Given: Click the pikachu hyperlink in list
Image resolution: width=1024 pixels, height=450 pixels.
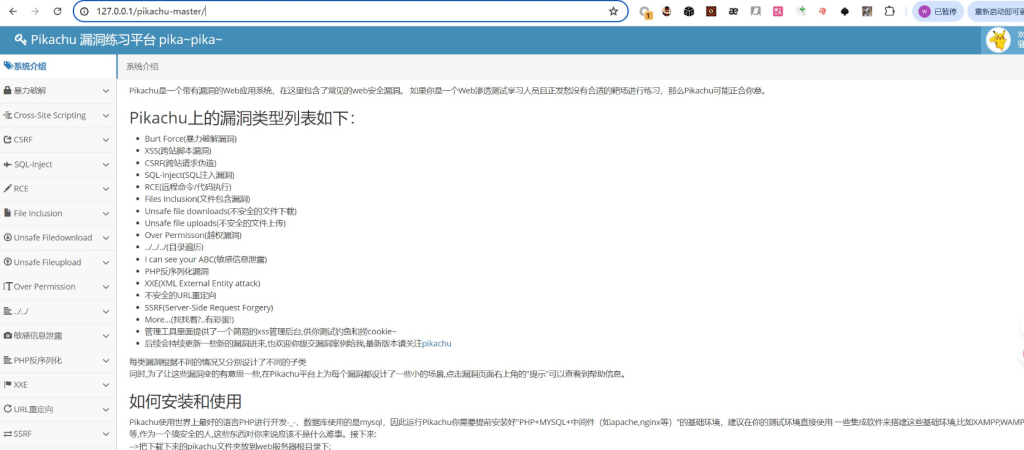Looking at the screenshot, I should (x=437, y=343).
